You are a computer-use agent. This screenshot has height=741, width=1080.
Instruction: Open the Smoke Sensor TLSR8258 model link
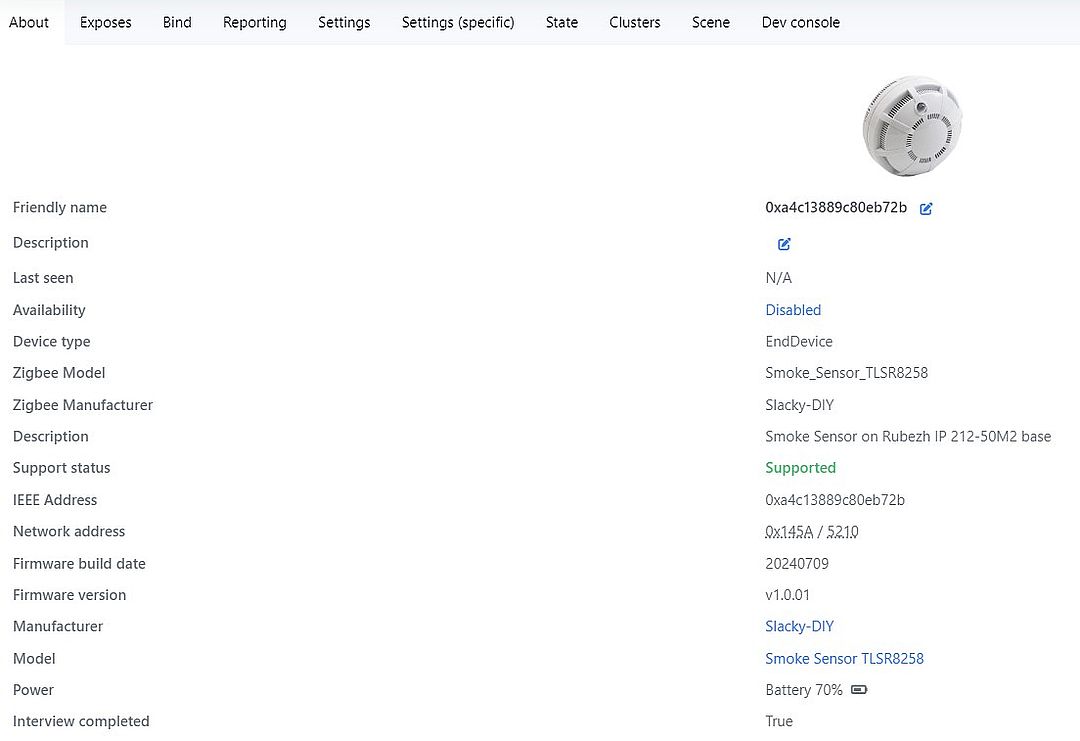(844, 658)
